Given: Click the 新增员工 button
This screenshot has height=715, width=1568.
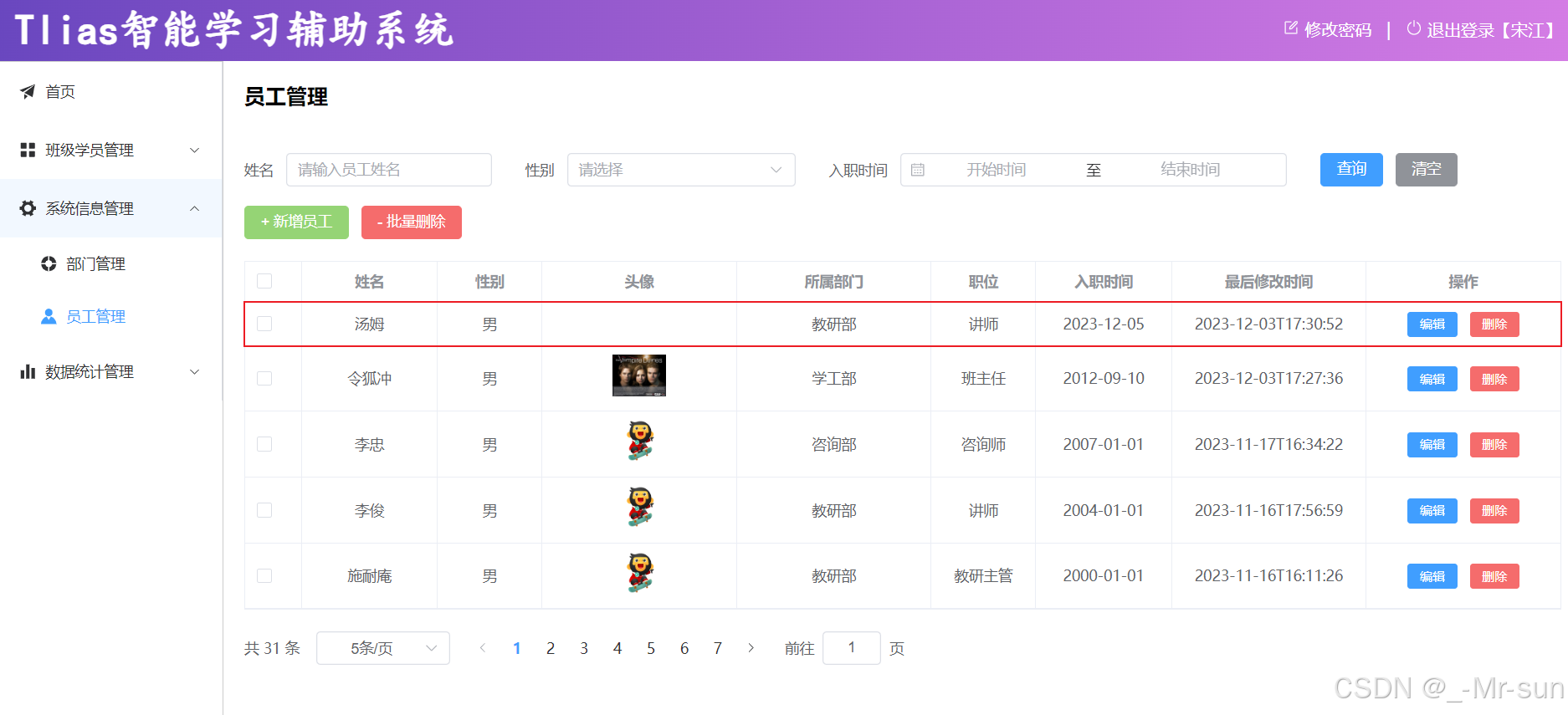Looking at the screenshot, I should 296,222.
